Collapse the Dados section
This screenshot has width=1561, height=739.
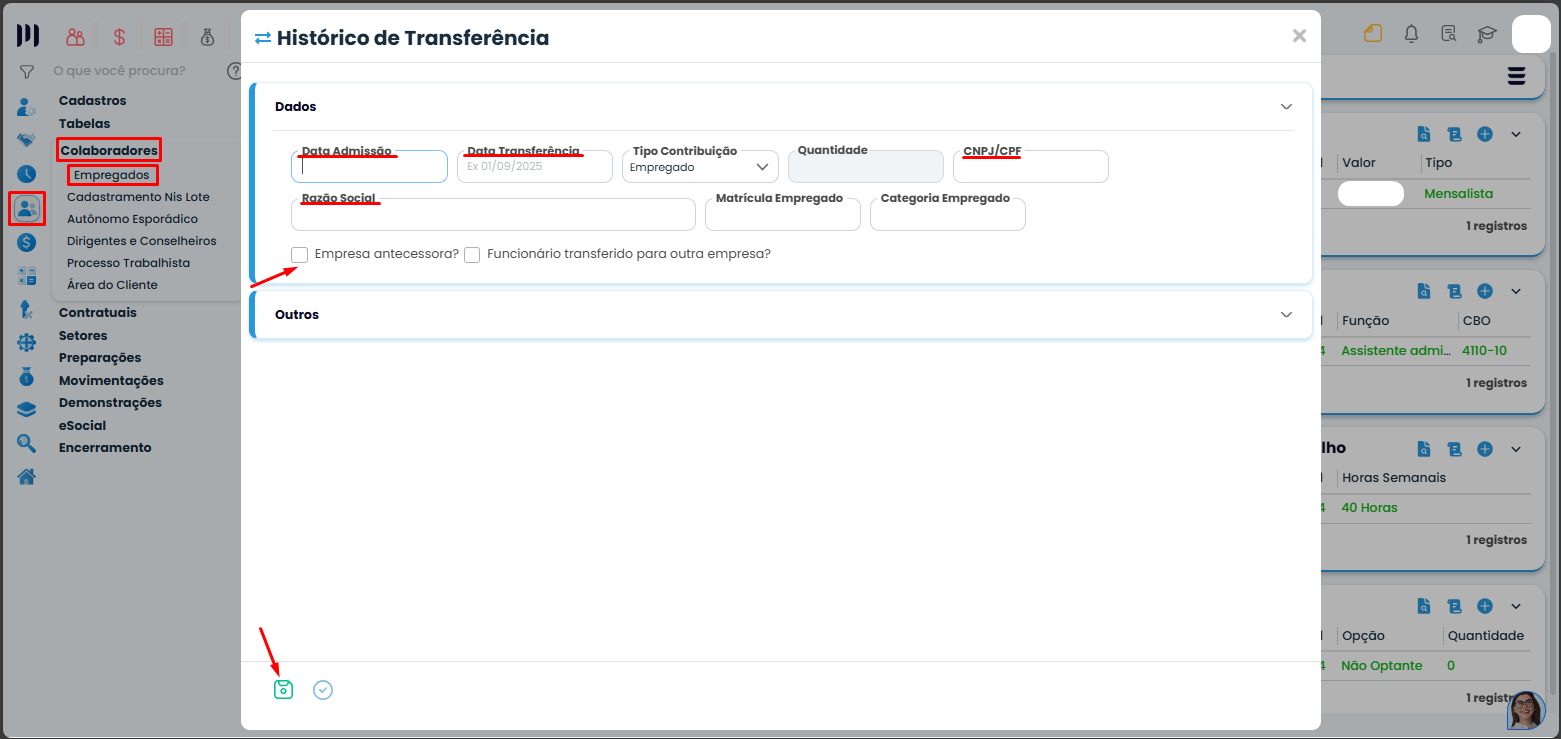click(x=1286, y=106)
